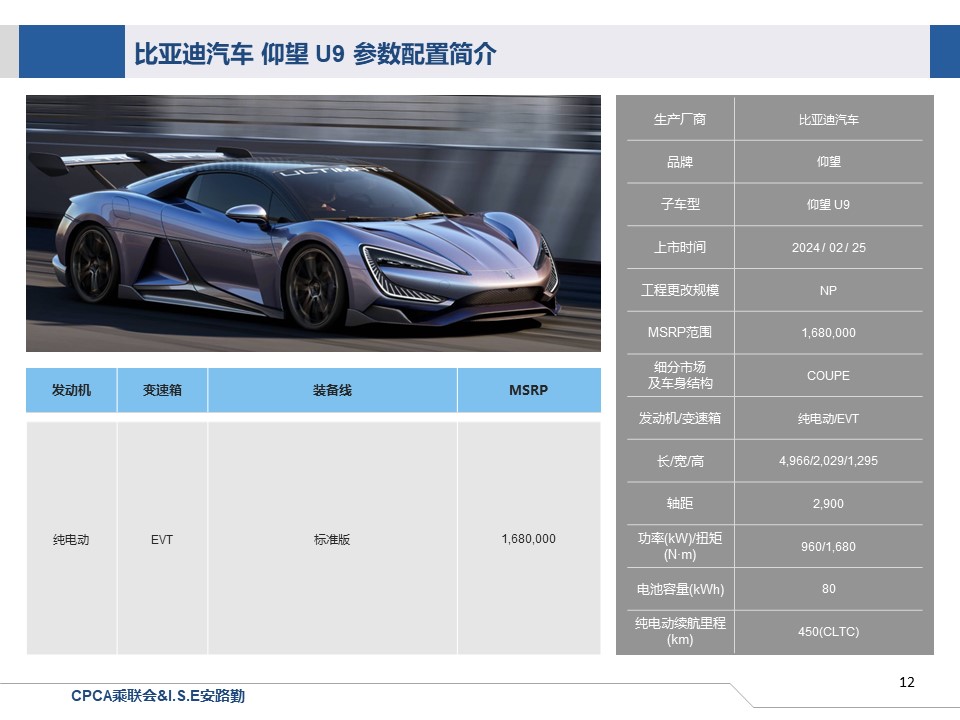Select the EVT gearbox cell
Image resolution: width=960 pixels, height=720 pixels.
coord(162,539)
